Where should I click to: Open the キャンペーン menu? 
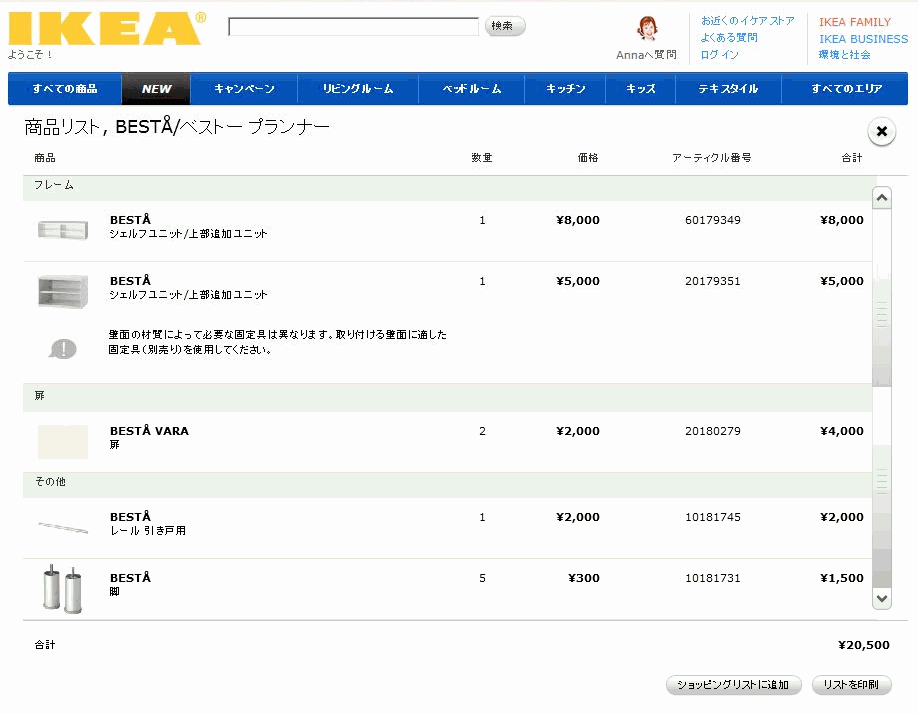tap(244, 89)
